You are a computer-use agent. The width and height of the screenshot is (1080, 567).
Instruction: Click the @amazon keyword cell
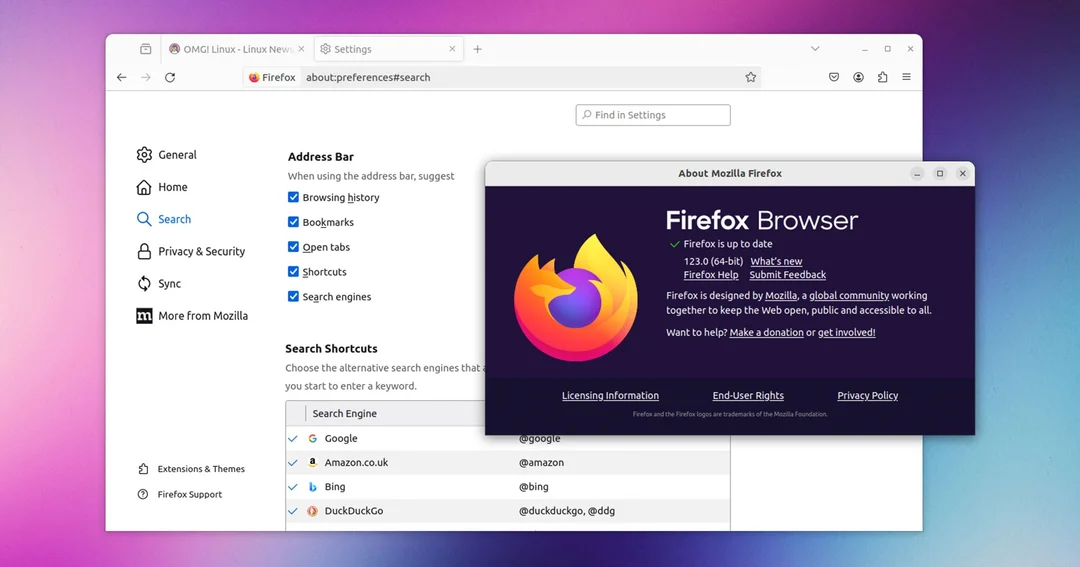tap(541, 463)
